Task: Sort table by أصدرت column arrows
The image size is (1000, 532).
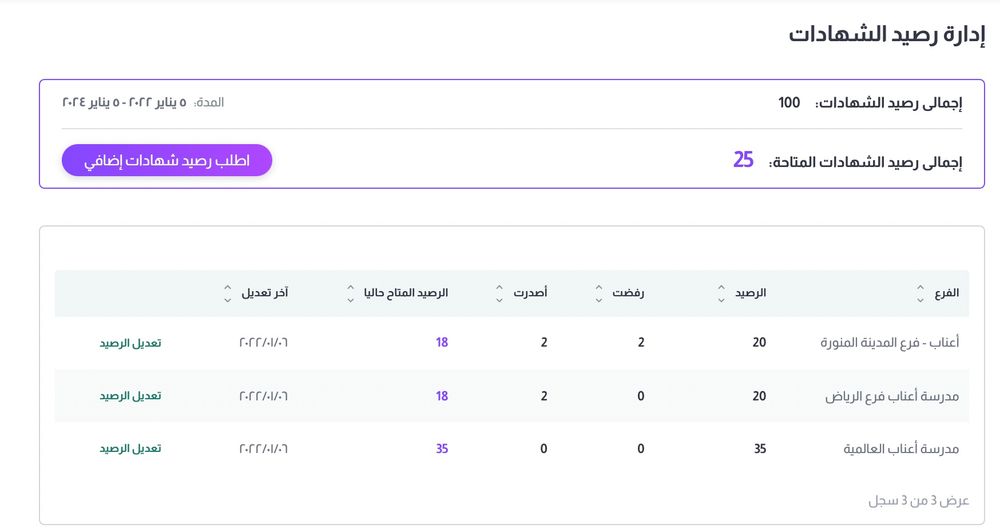Action: tap(499, 293)
